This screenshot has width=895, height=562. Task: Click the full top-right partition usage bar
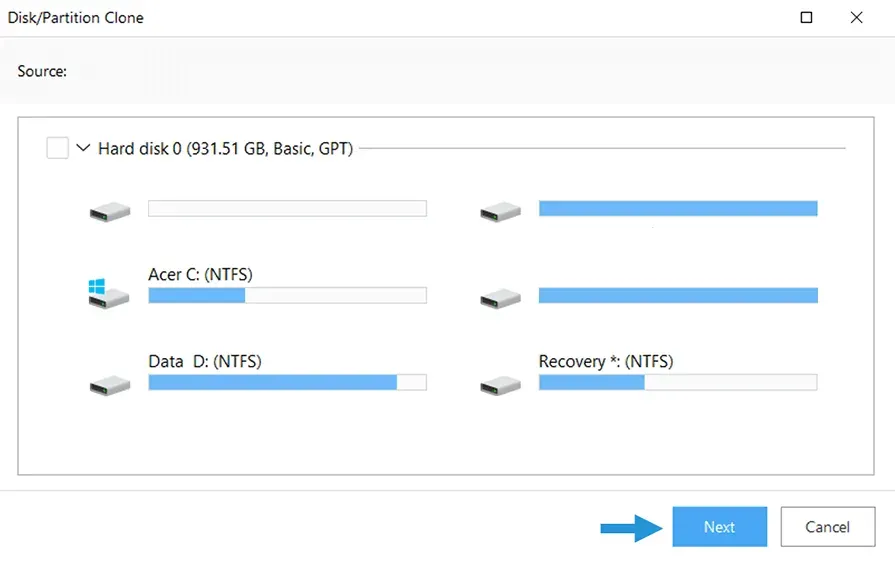(x=677, y=208)
